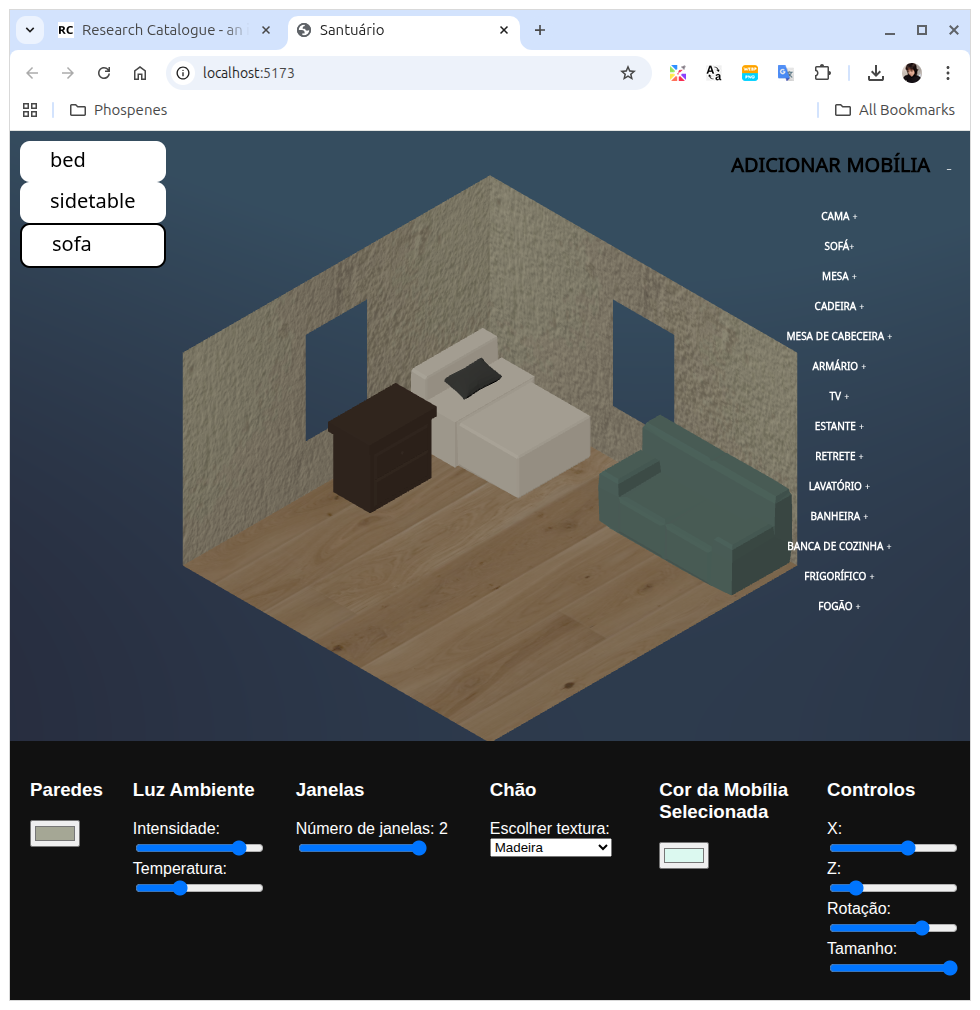Open the Chrome three-dot menu
This screenshot has height=1010, width=980.
(948, 73)
